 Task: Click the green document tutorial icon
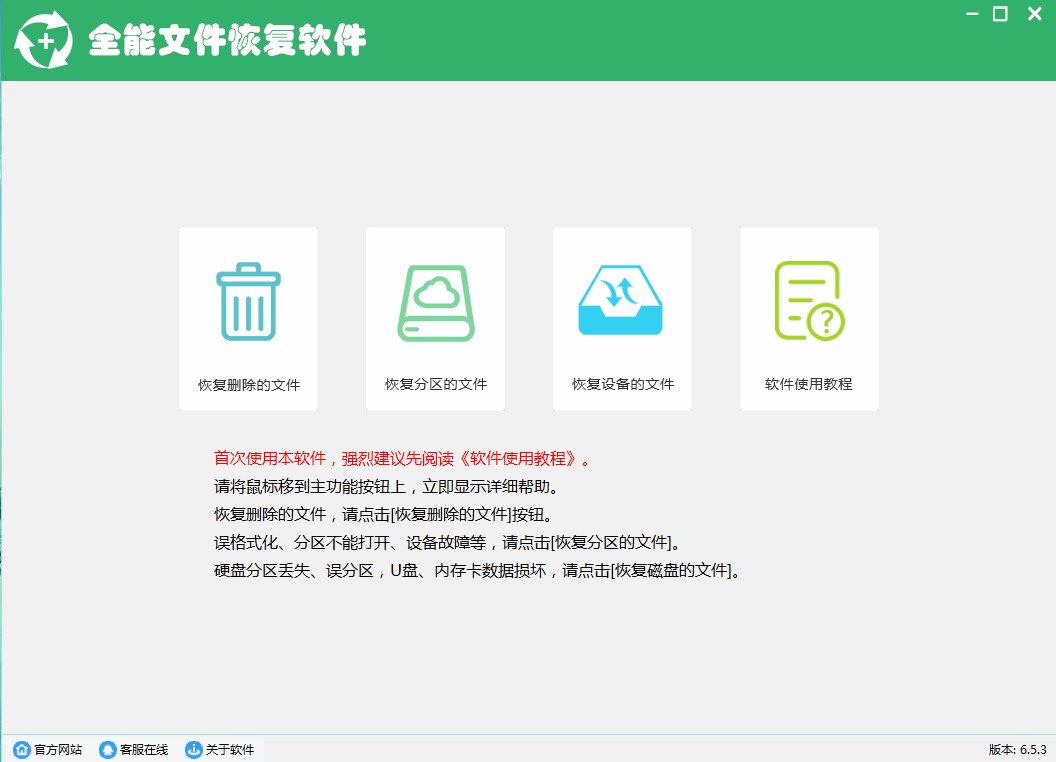(809, 300)
